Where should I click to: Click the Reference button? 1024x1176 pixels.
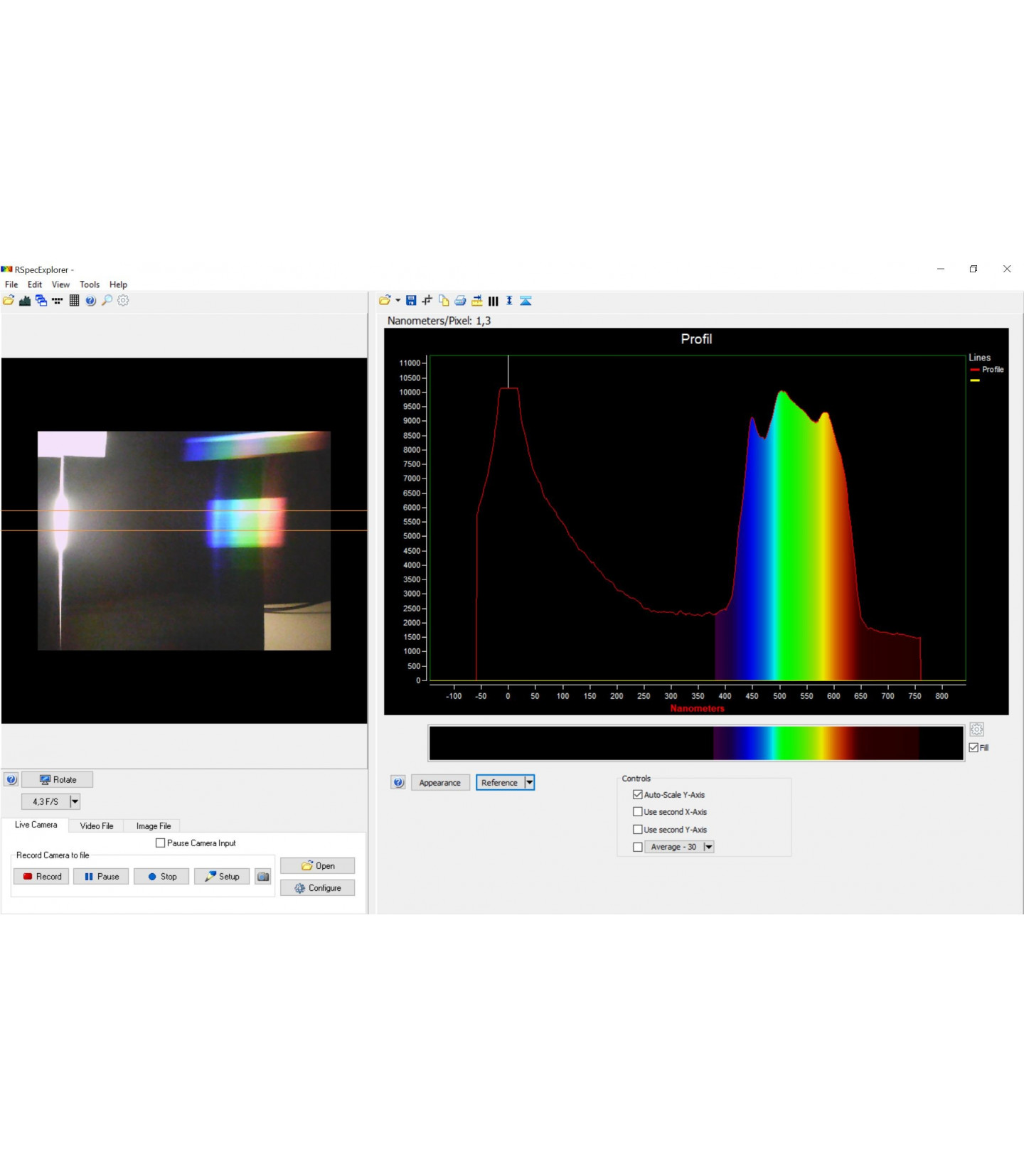click(500, 783)
